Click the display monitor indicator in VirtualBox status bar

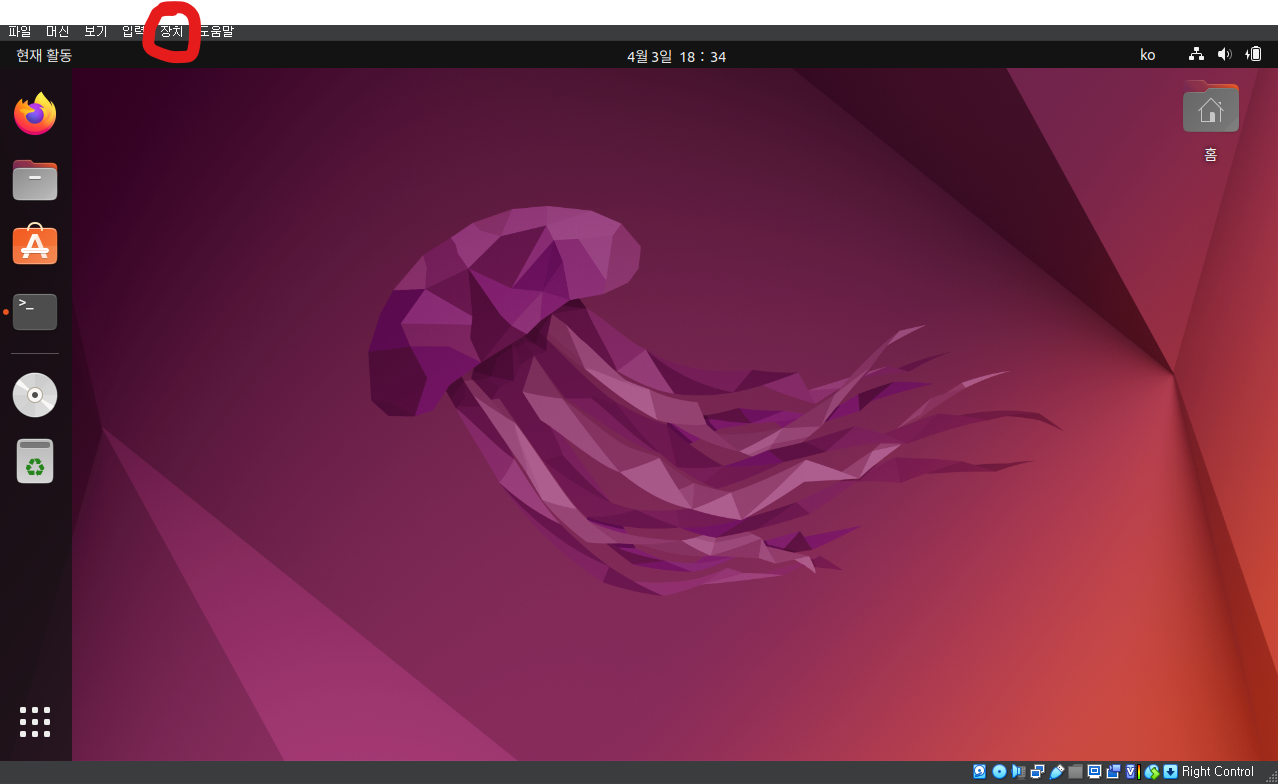point(1094,772)
